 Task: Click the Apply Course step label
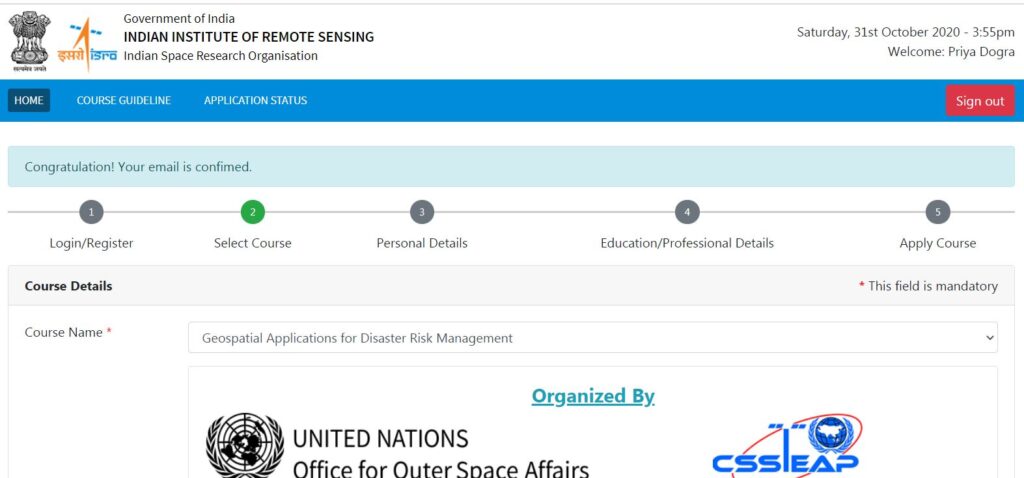(x=938, y=243)
